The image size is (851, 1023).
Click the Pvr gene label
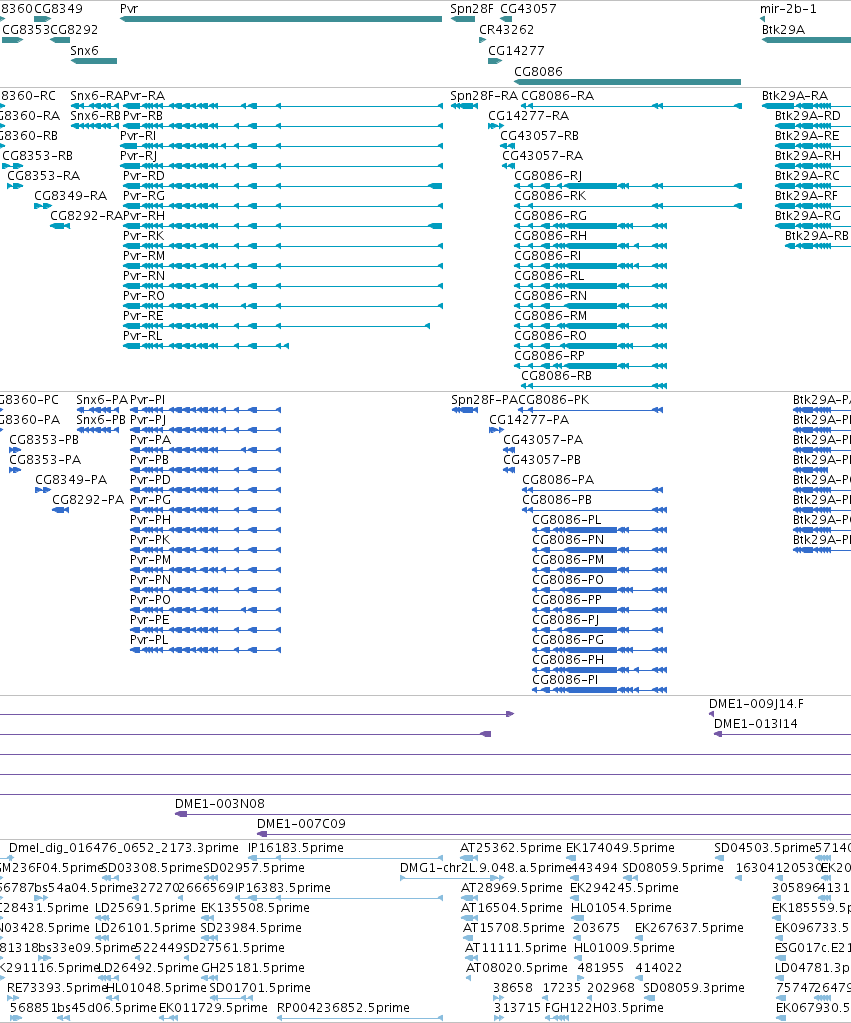[129, 9]
